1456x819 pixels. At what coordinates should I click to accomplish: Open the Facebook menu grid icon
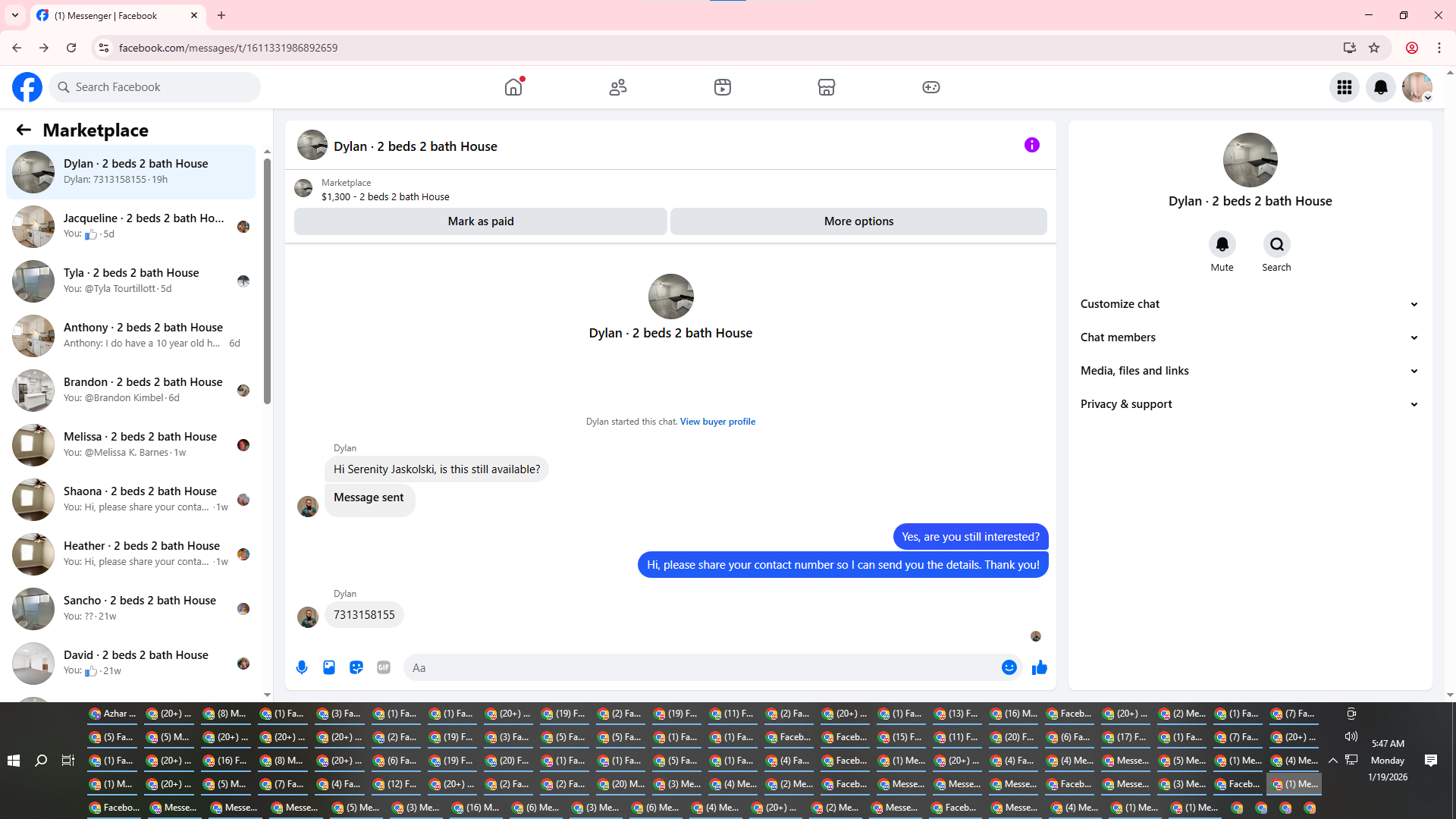pyautogui.click(x=1345, y=87)
